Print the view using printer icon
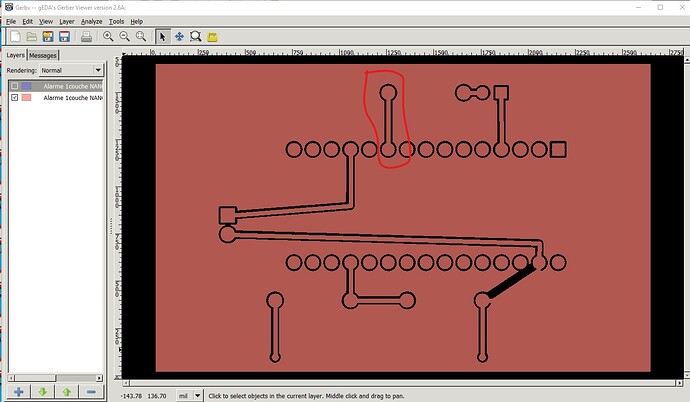690x402 pixels. pos(86,37)
